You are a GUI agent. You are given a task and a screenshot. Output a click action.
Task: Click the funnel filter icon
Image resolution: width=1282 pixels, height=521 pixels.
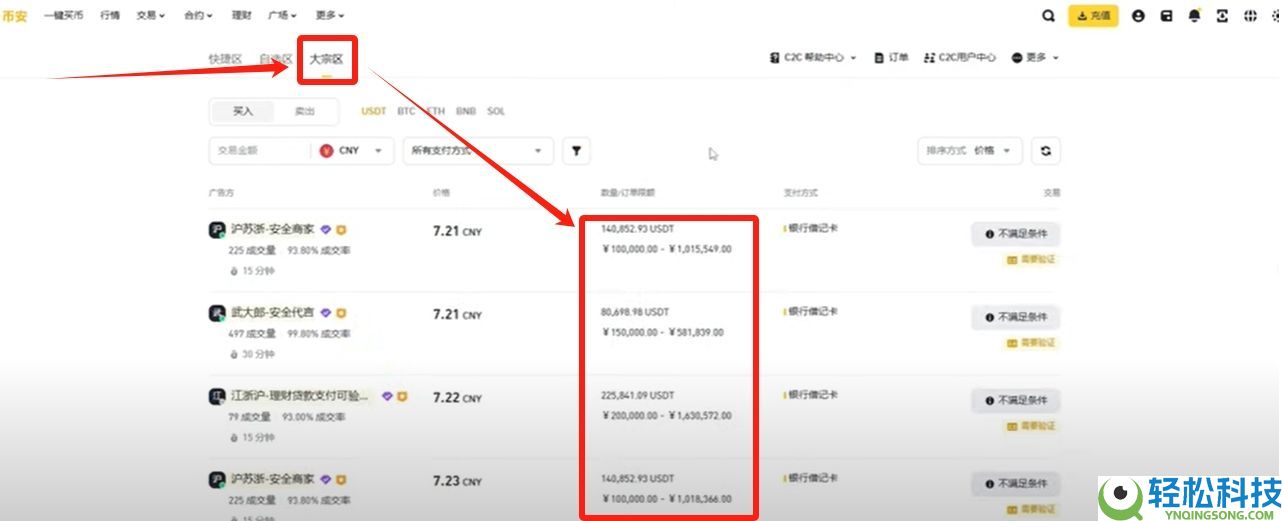tap(576, 151)
